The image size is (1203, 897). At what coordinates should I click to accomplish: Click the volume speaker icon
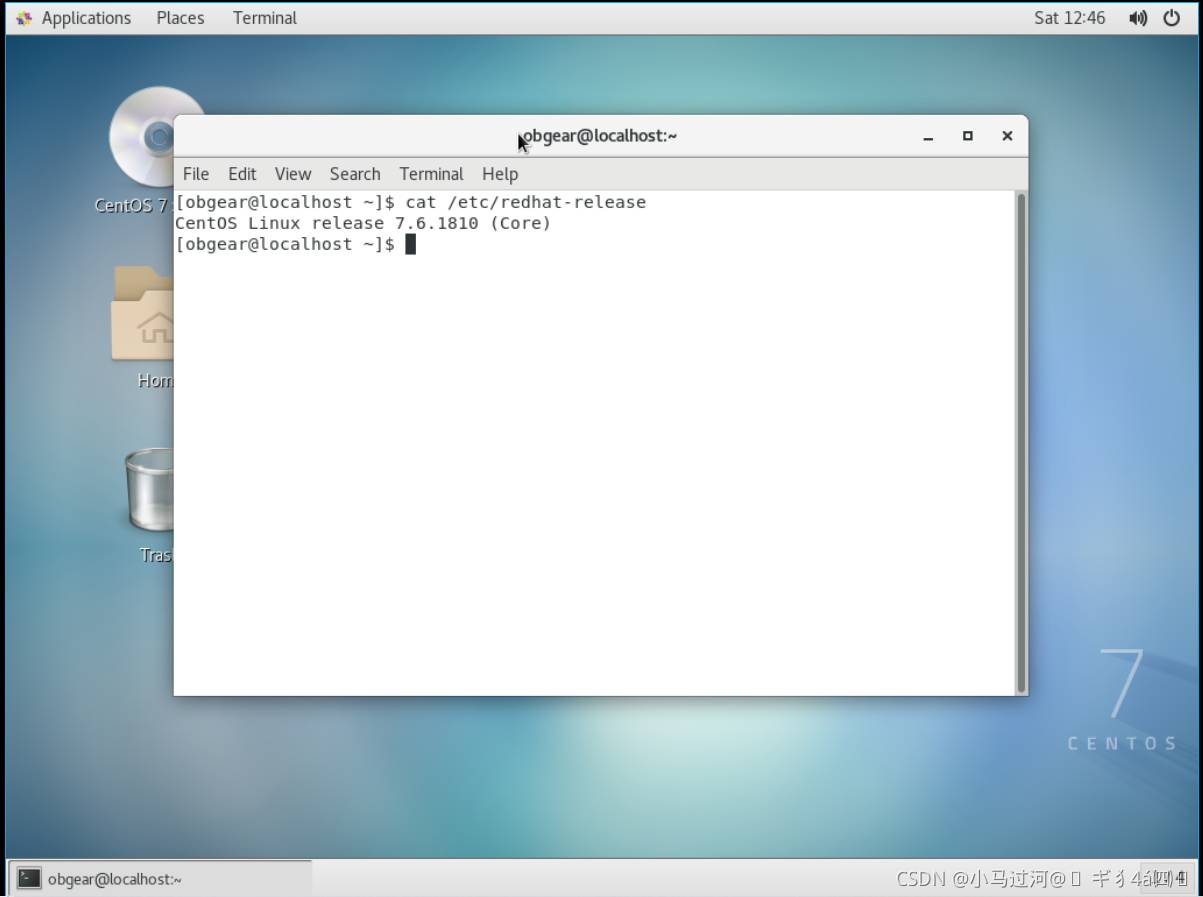click(x=1138, y=18)
